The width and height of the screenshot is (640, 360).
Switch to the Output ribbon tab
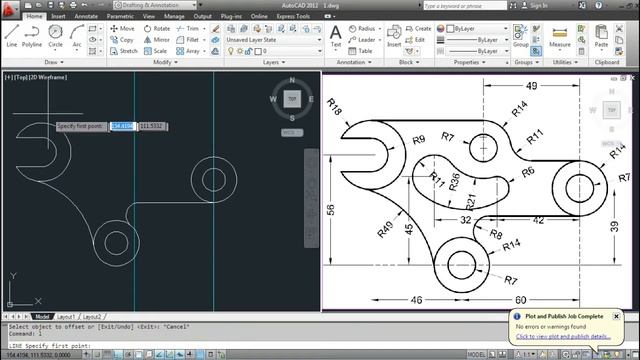pyautogui.click(x=202, y=16)
